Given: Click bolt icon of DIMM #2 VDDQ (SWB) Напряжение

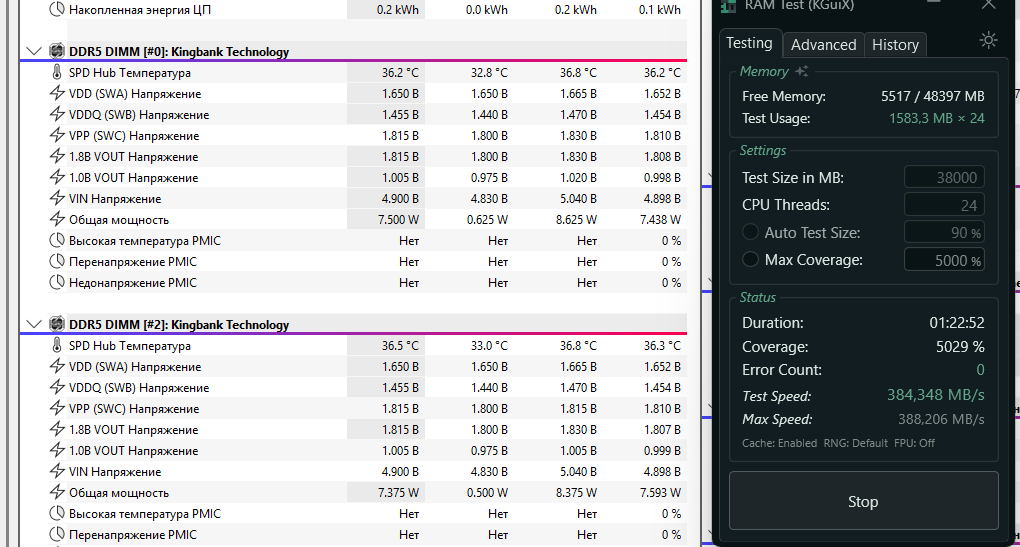Looking at the screenshot, I should pyautogui.click(x=57, y=387).
